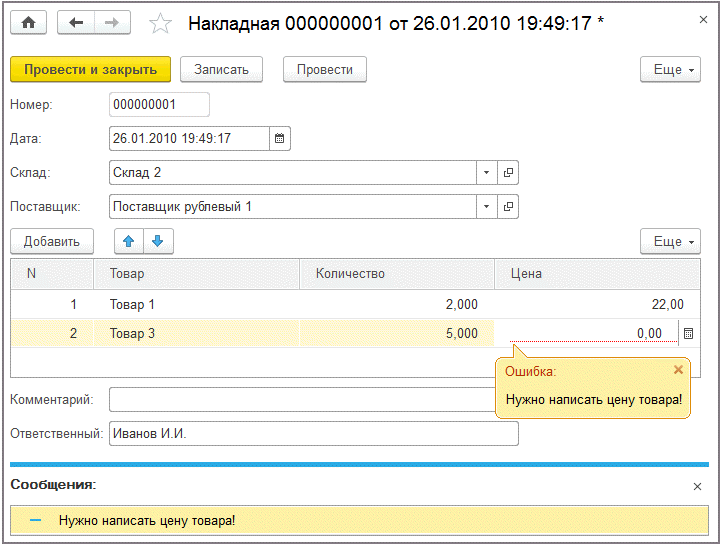Open Склад 2 record with open icon
720x544 pixels.
[x=508, y=173]
